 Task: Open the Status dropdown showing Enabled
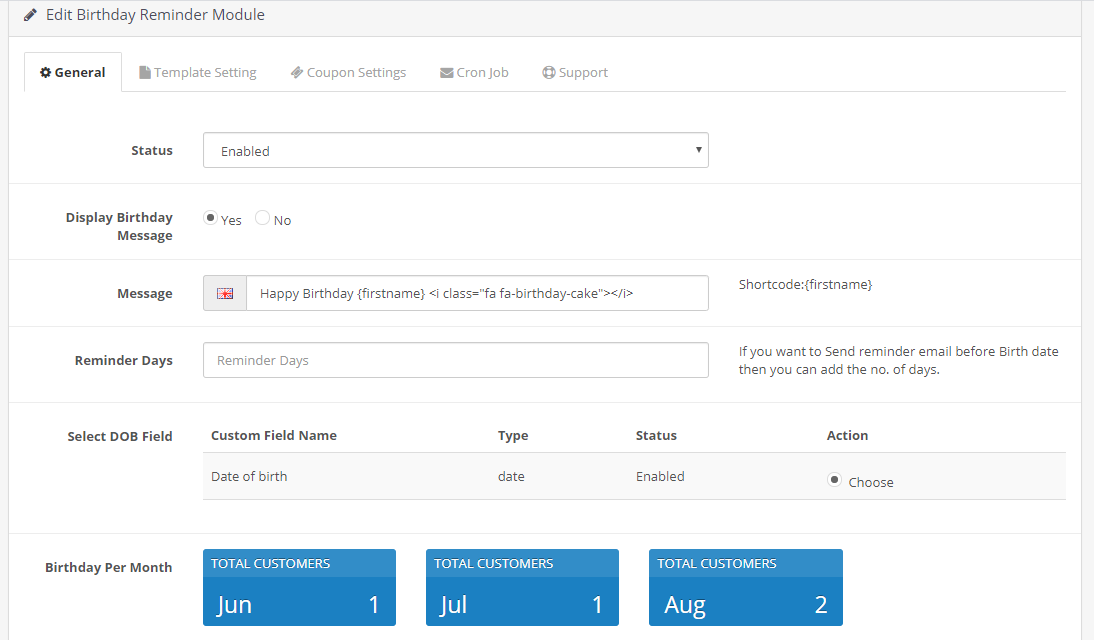[456, 150]
